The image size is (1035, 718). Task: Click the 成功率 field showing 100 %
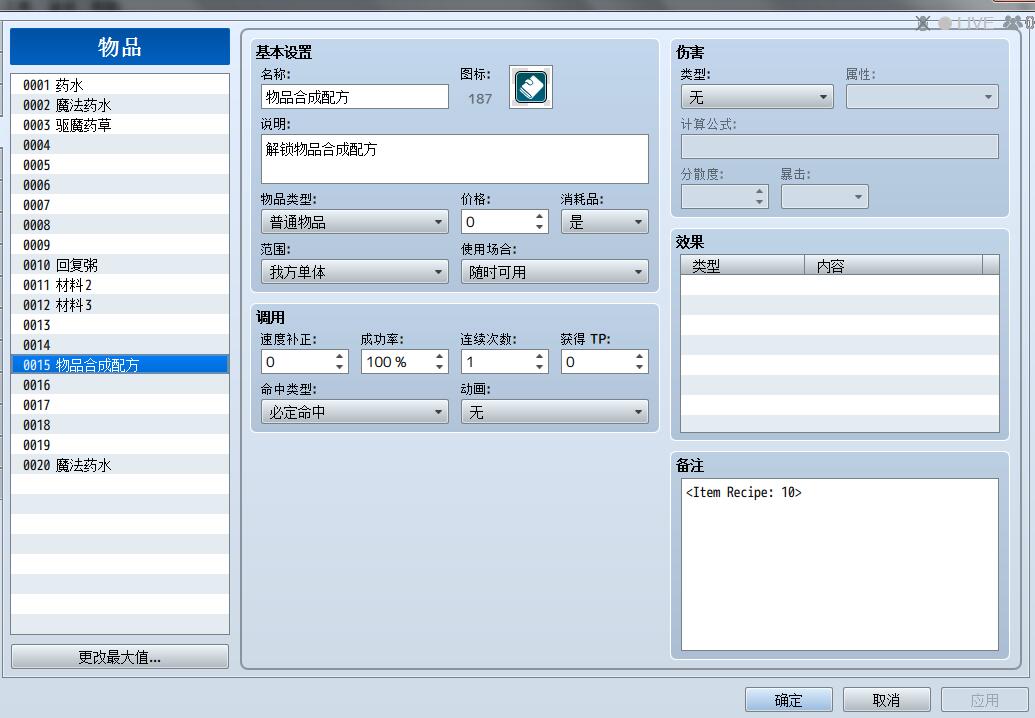click(404, 362)
